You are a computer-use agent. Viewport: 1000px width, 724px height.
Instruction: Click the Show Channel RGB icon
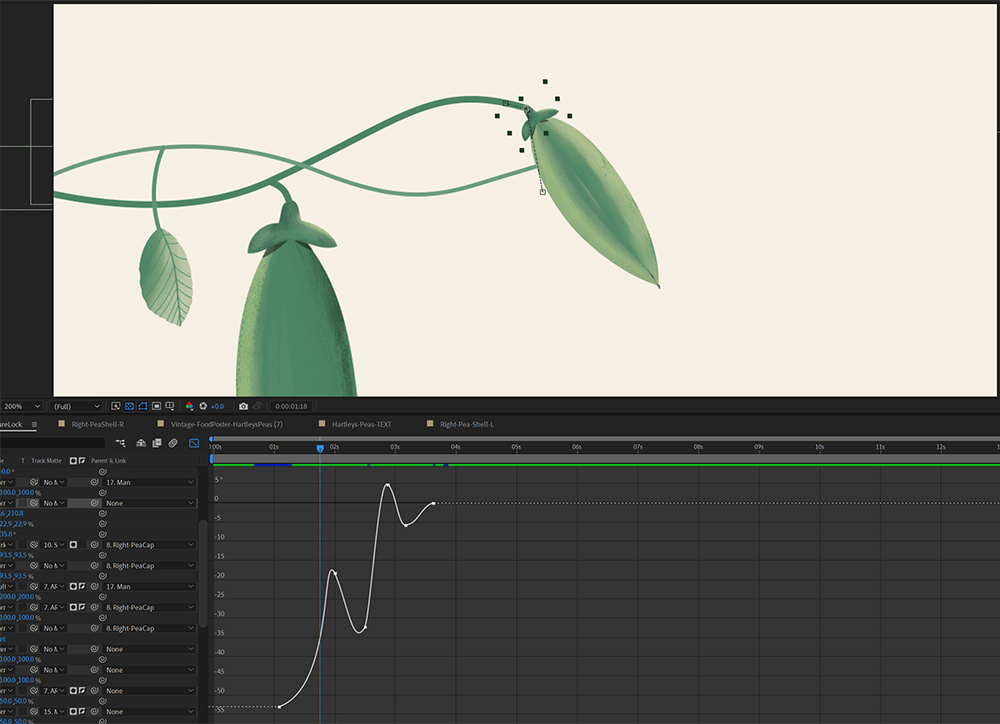[x=189, y=406]
